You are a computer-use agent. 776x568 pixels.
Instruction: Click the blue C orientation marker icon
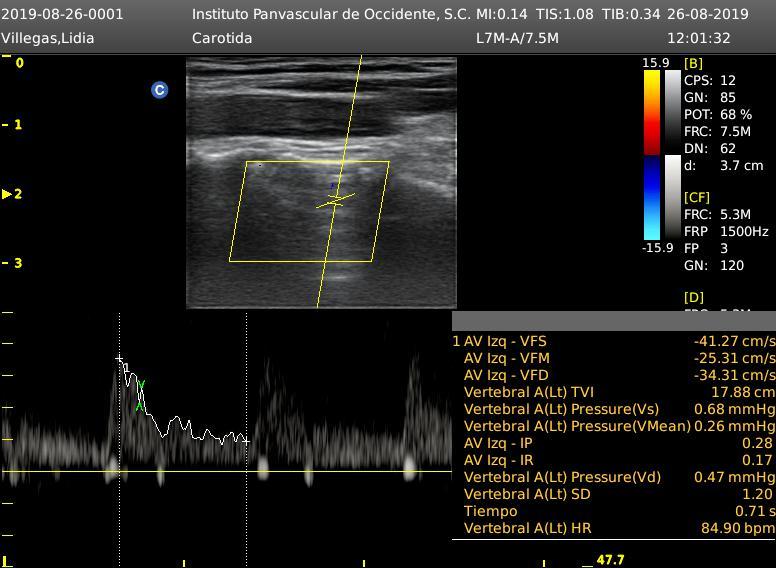pyautogui.click(x=159, y=90)
